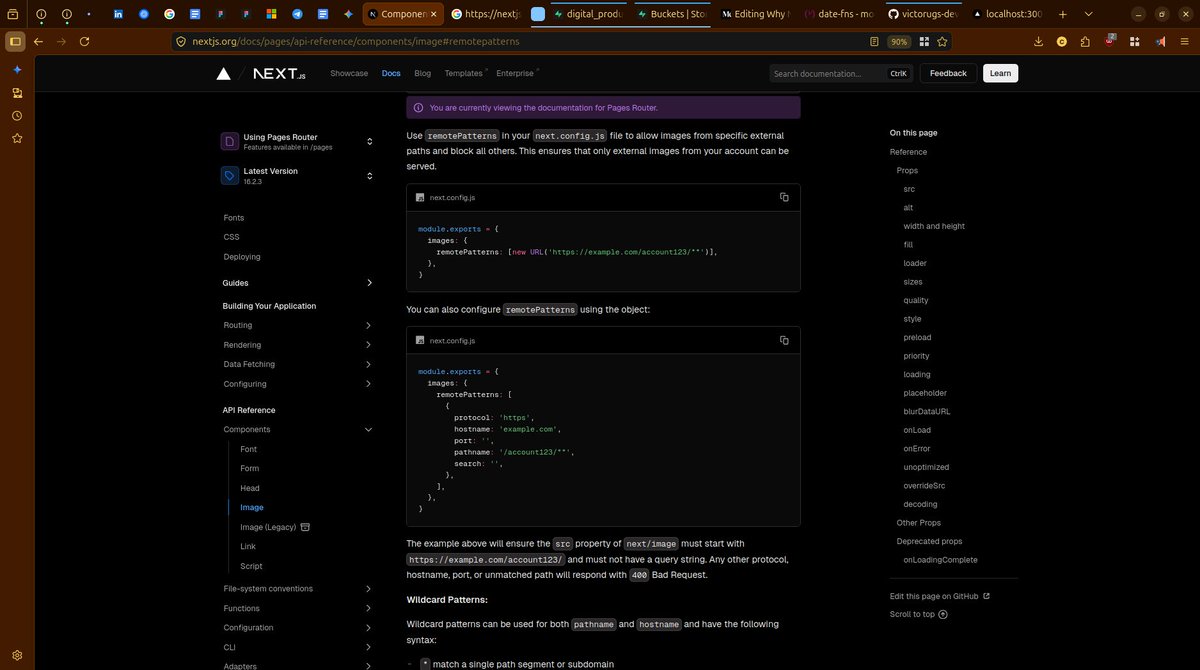The width and height of the screenshot is (1200, 670).
Task: Open the Showcase nav item
Action: 349,73
